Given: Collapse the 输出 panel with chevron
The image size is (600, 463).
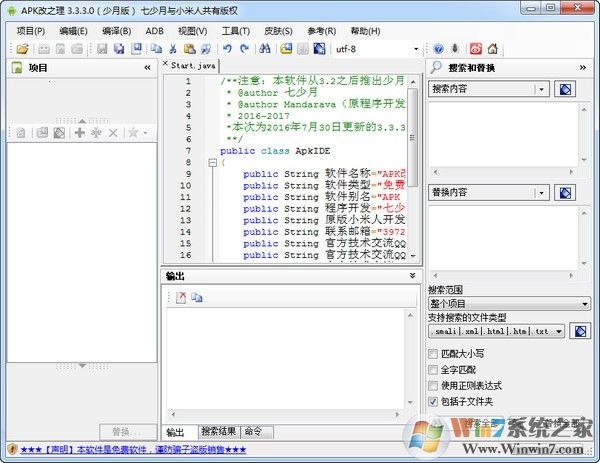Looking at the screenshot, I should (x=412, y=276).
